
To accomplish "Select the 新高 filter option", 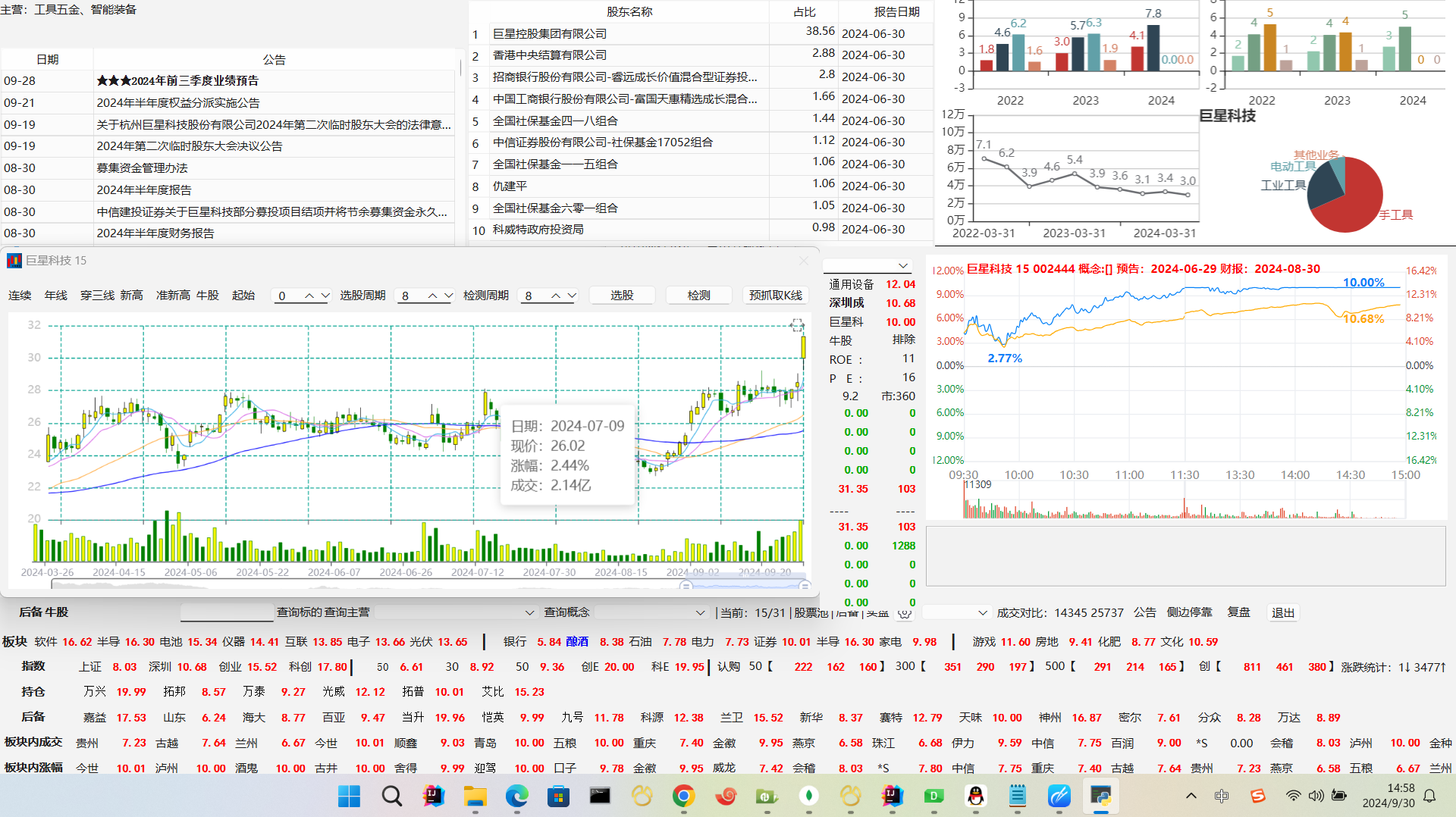I will 131,296.
